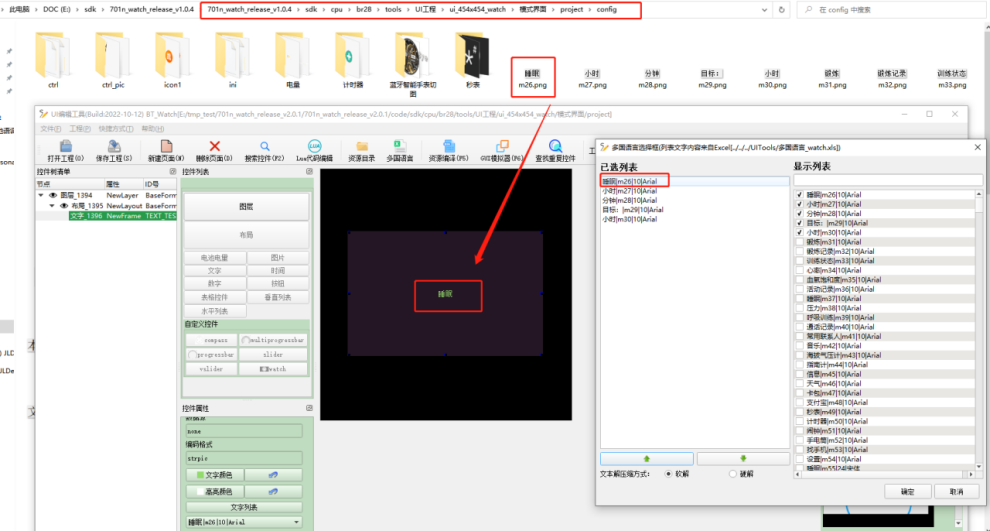Screen dimensions: 990x531
Task: Click the 显示列表 filter input field
Action: [887, 181]
